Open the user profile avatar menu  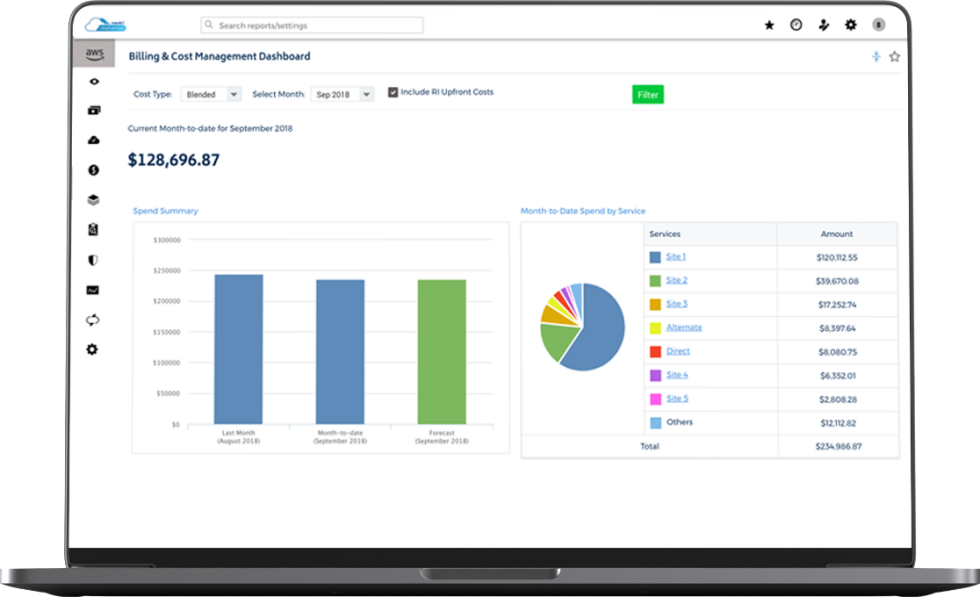(877, 25)
